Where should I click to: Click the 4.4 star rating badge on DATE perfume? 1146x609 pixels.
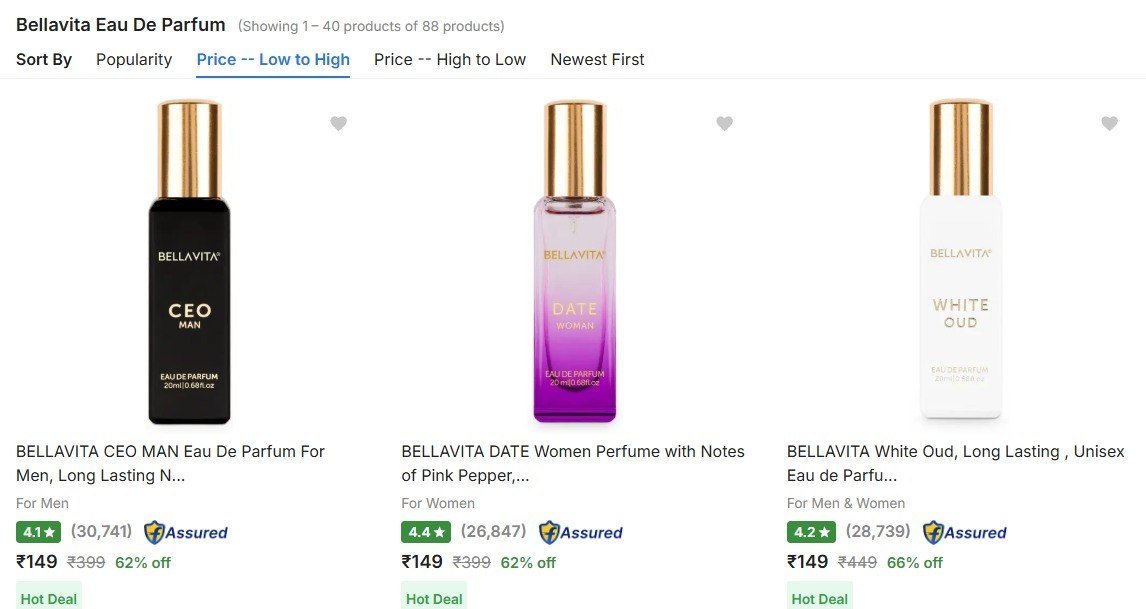tap(423, 532)
